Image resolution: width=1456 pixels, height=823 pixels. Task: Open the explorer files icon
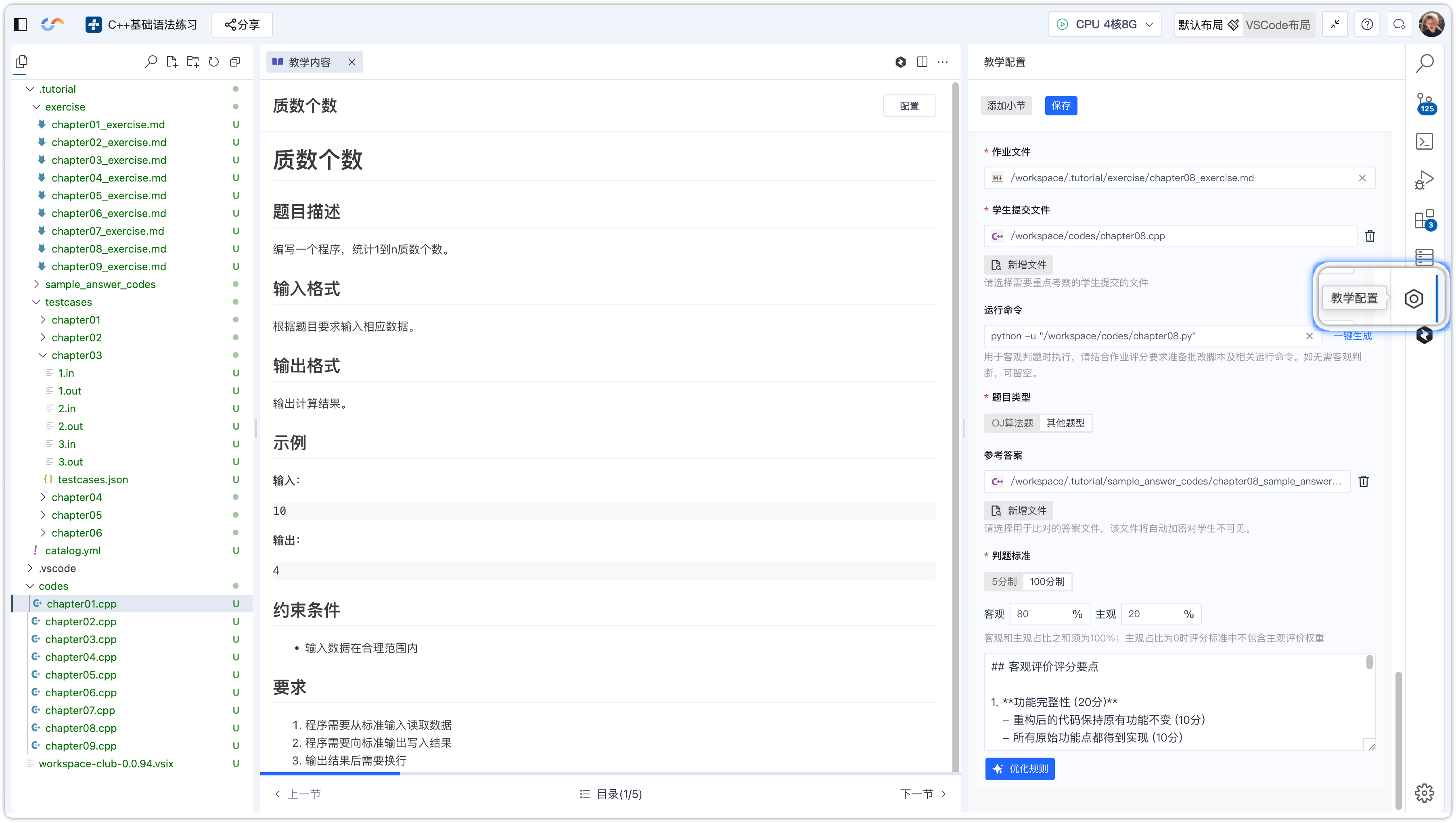tap(21, 62)
